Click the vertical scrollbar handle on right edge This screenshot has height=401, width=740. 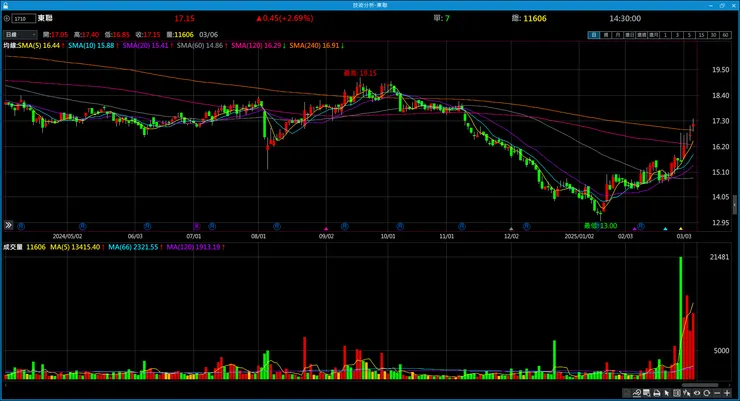(734, 205)
